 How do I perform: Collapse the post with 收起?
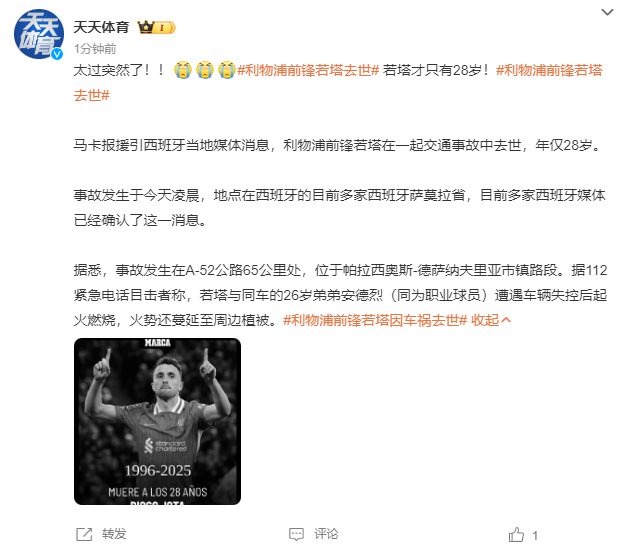pyautogui.click(x=485, y=320)
